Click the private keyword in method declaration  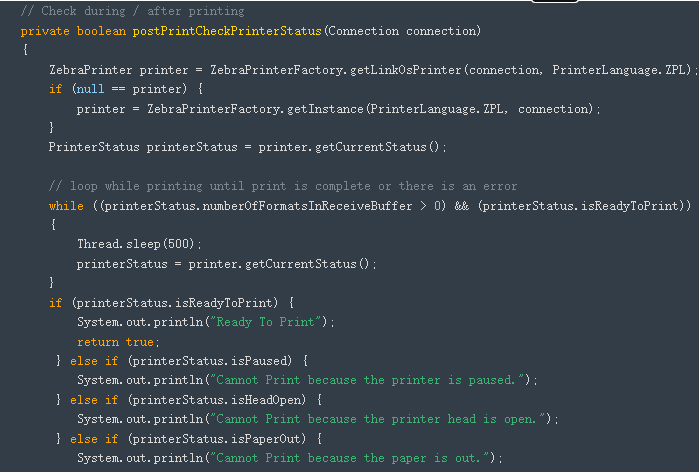pyautogui.click(x=45, y=32)
